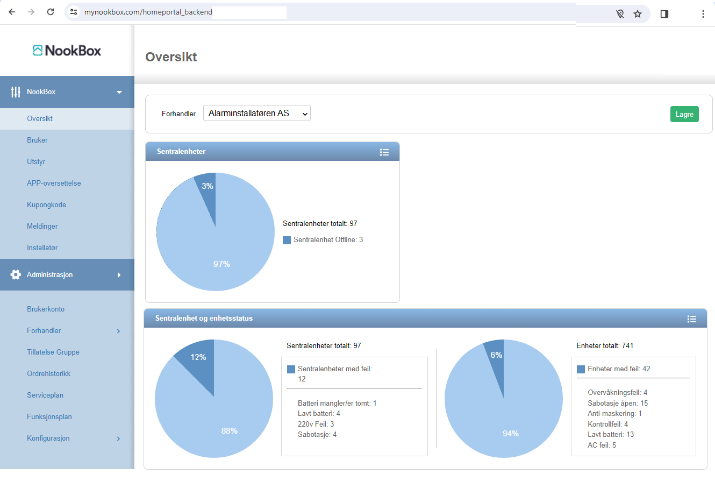Click the 3% slice of Sentralenheter pie
The image size is (715, 481).
[208, 191]
